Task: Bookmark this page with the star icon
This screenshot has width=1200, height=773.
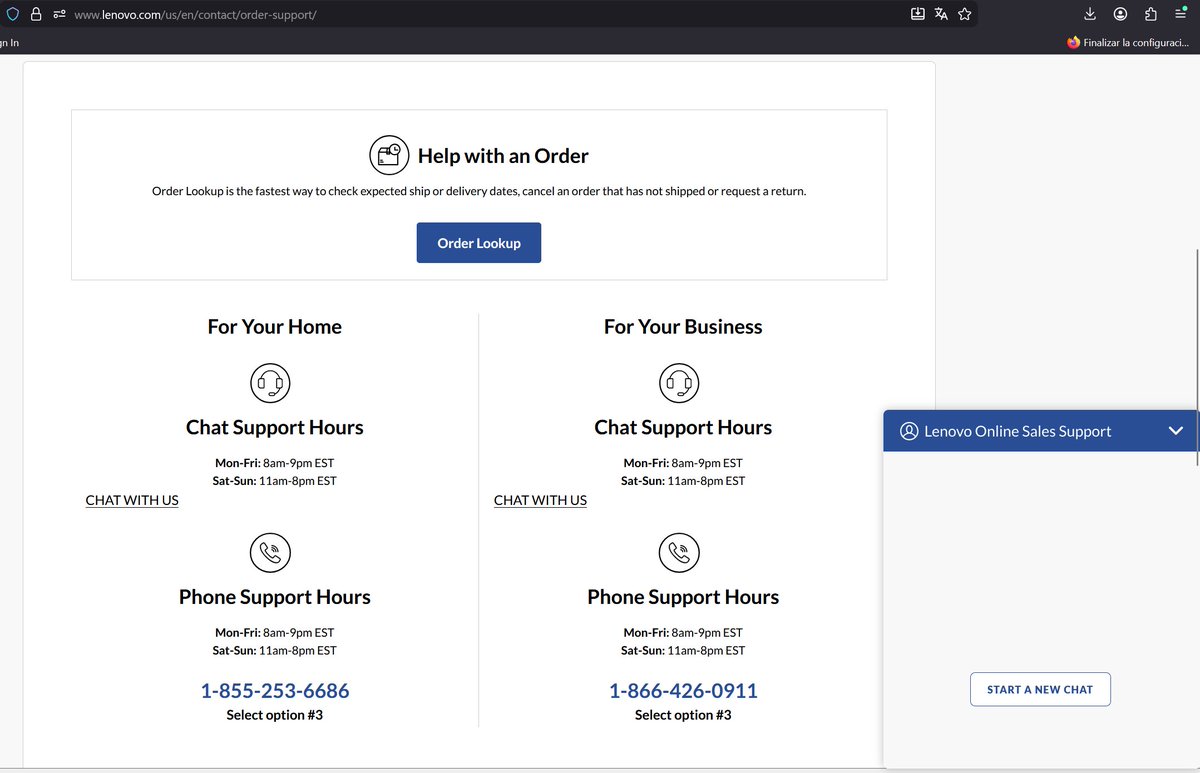Action: 964,14
